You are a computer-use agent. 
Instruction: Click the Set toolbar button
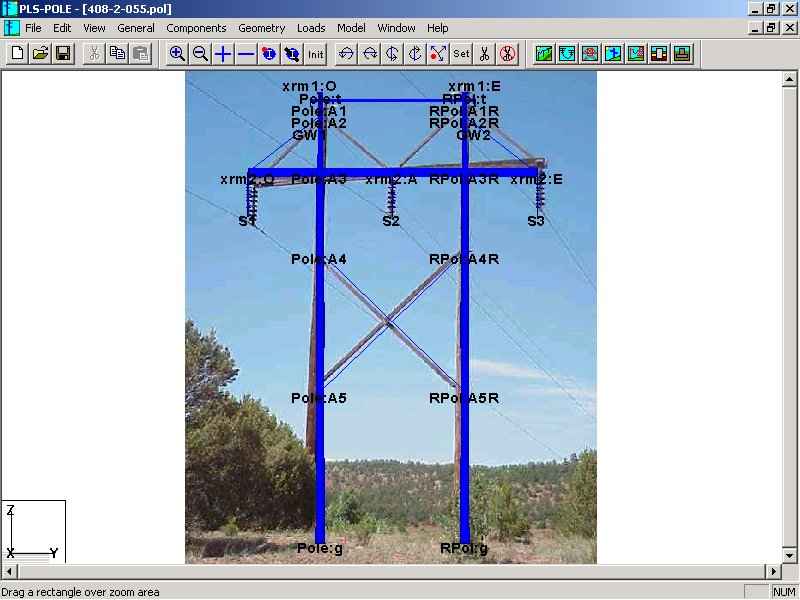pyautogui.click(x=461, y=54)
